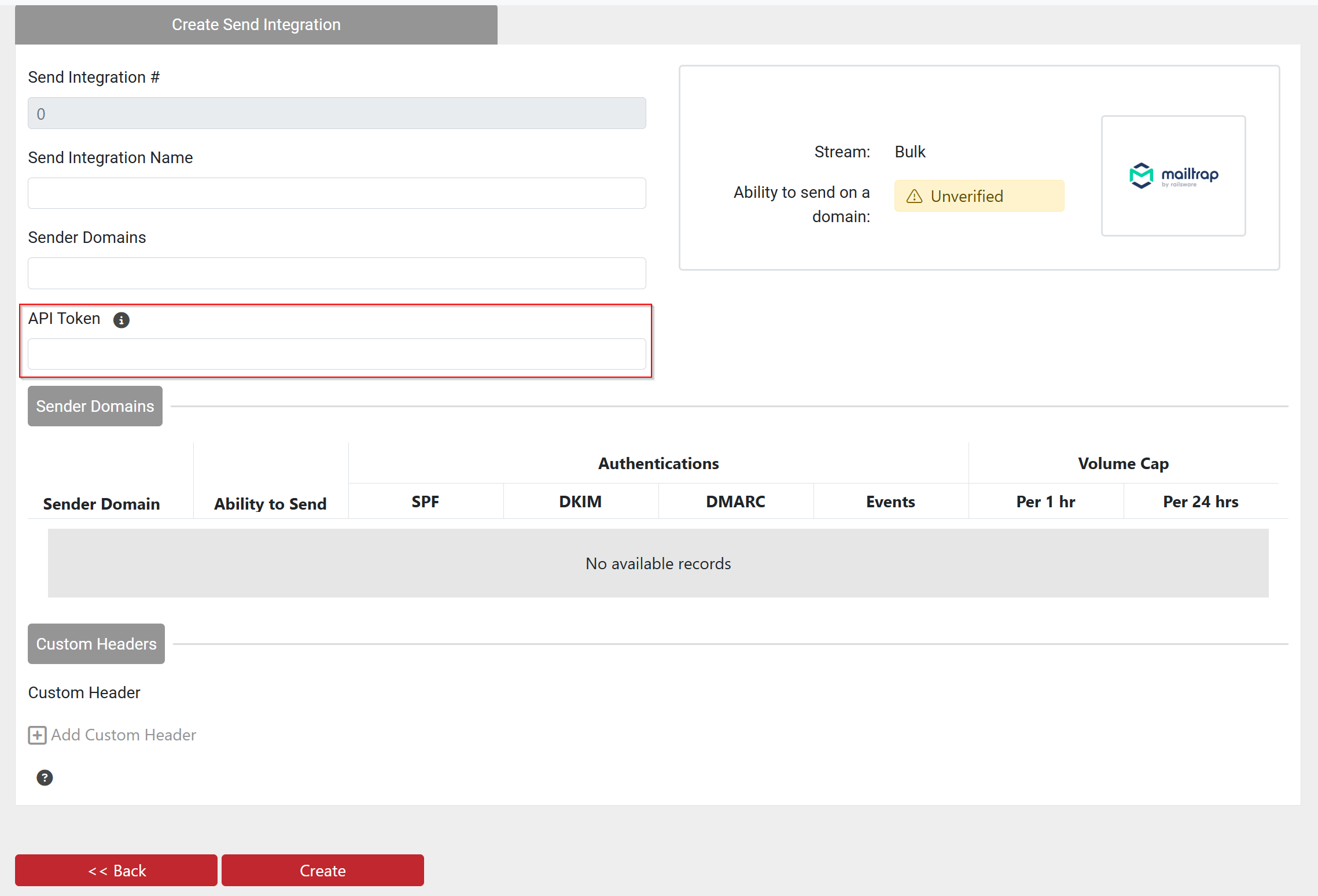Select the Create Send Integration tab header
1318x896 pixels.
pos(256,25)
